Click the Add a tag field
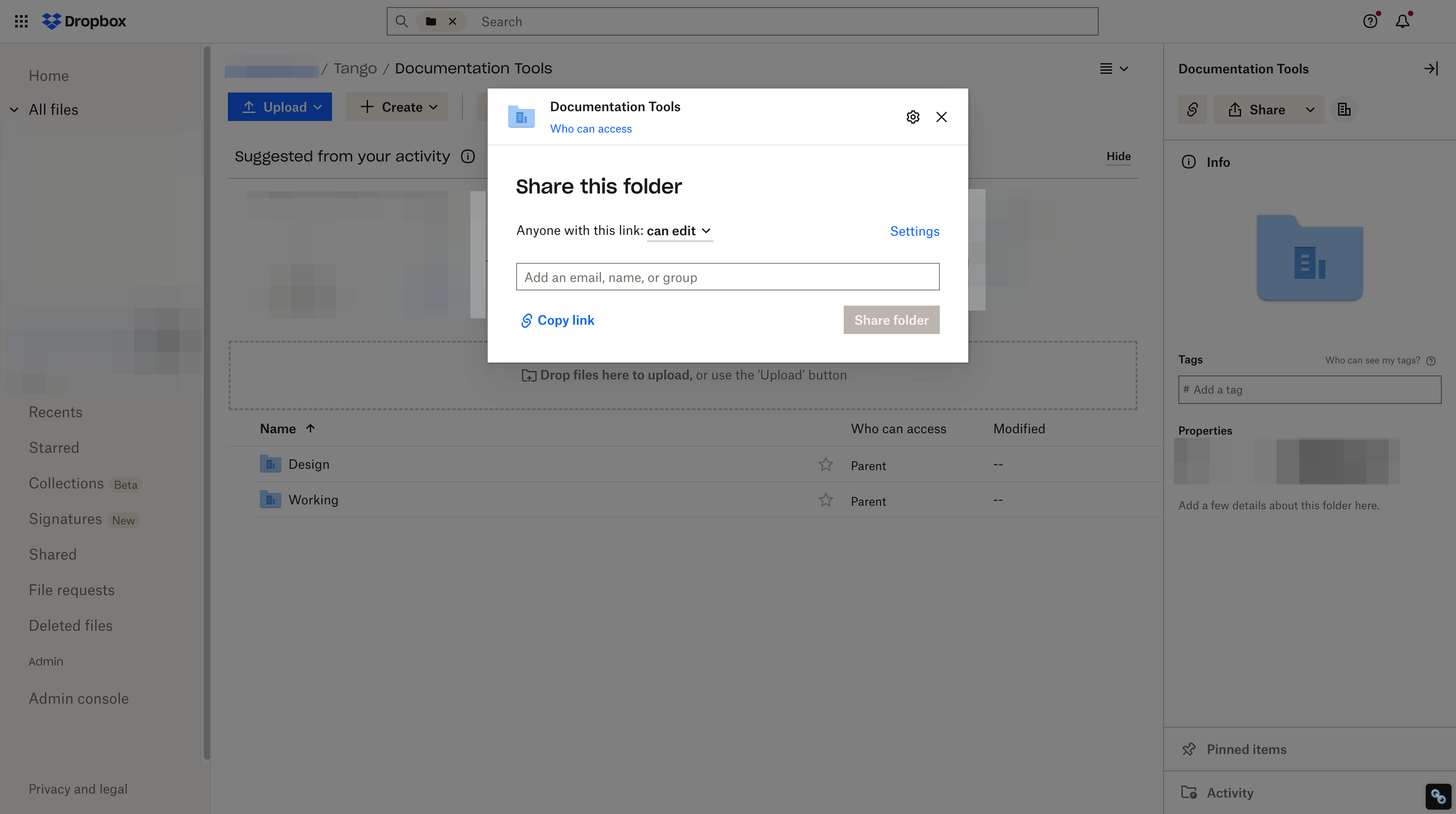Image resolution: width=1456 pixels, height=814 pixels. click(1310, 390)
